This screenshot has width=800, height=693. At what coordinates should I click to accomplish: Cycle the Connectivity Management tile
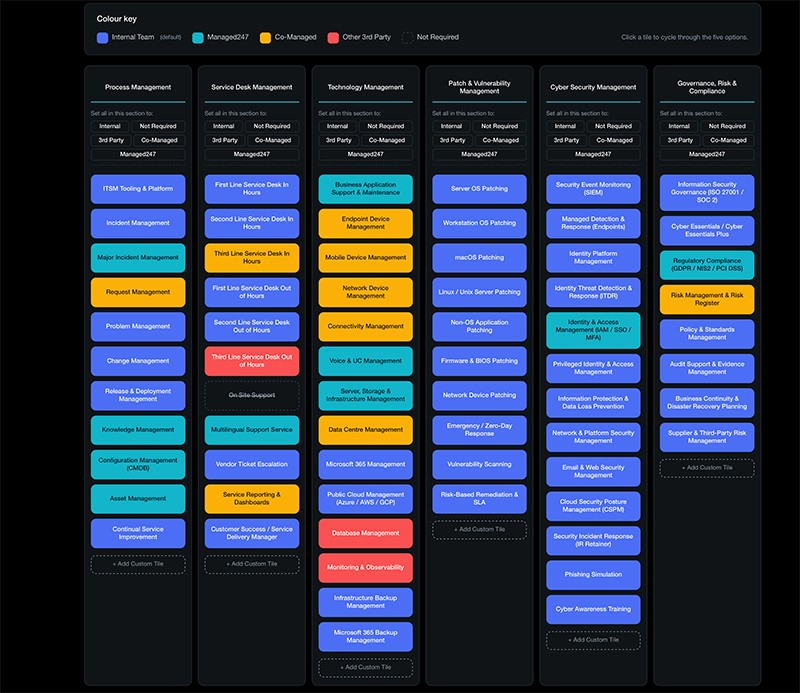(365, 327)
